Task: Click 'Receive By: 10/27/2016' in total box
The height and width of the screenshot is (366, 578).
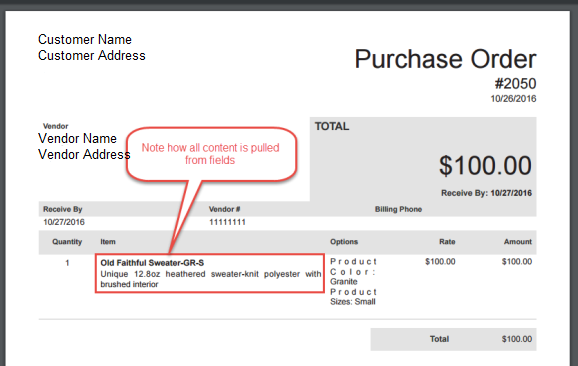Action: tap(487, 193)
